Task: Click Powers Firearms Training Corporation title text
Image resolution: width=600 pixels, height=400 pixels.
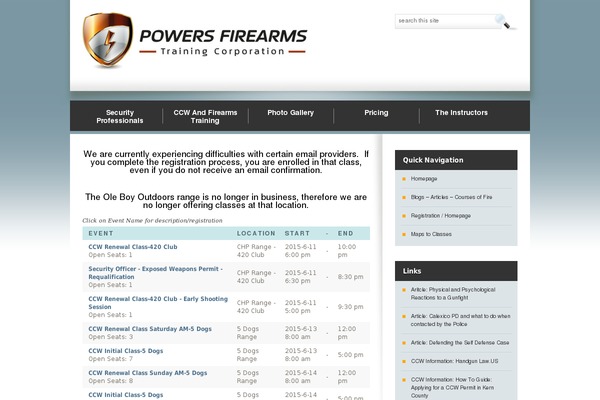Action: (223, 42)
